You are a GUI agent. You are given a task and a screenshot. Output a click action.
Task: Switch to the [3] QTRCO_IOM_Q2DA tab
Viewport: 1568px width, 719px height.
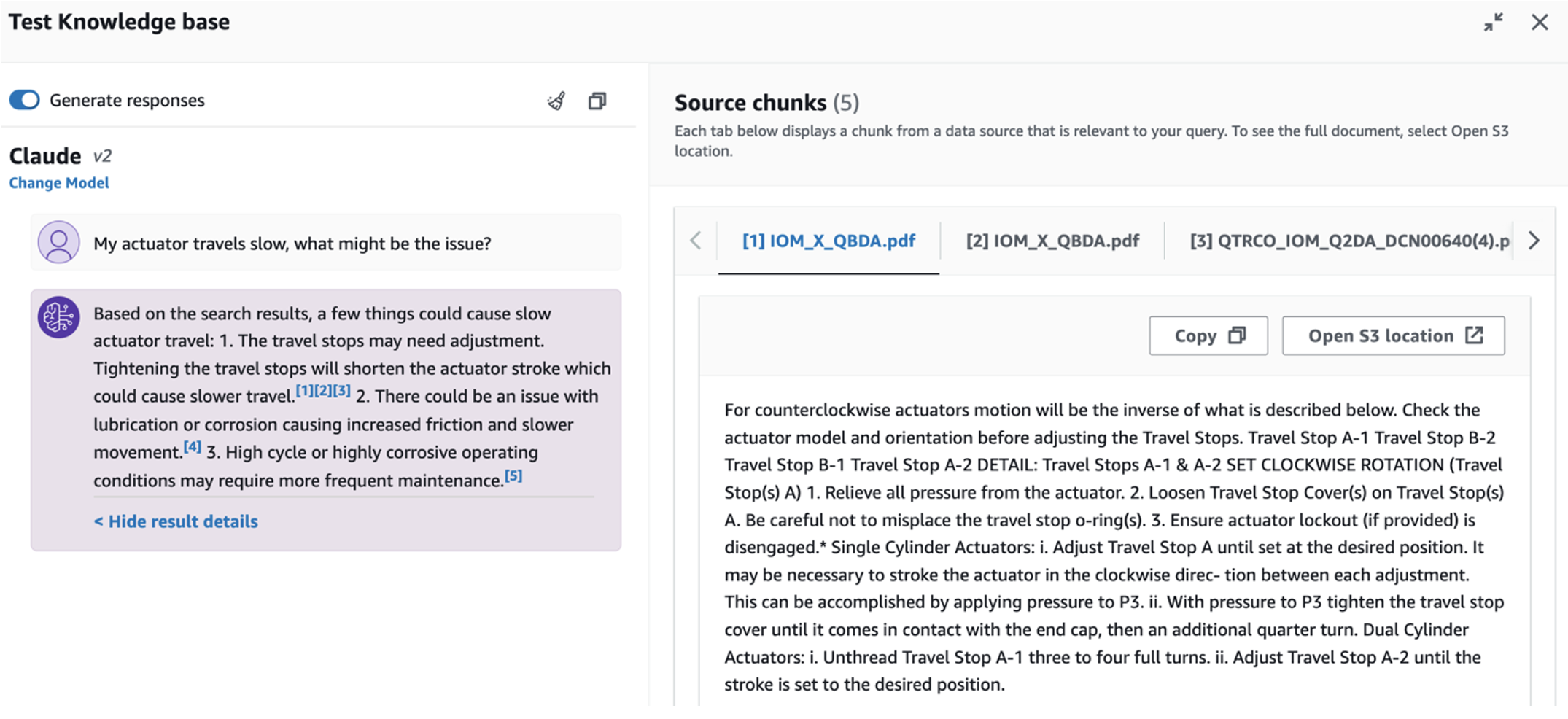1349,241
